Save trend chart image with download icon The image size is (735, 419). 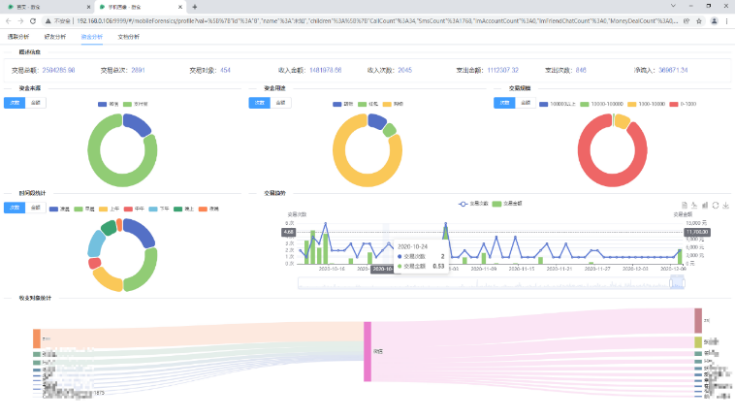coord(726,205)
